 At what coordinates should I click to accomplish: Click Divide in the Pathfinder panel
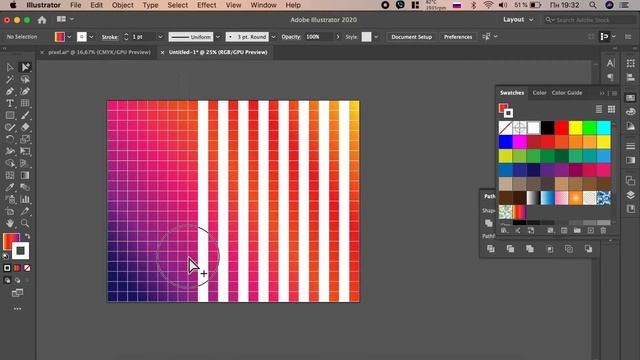pos(491,249)
